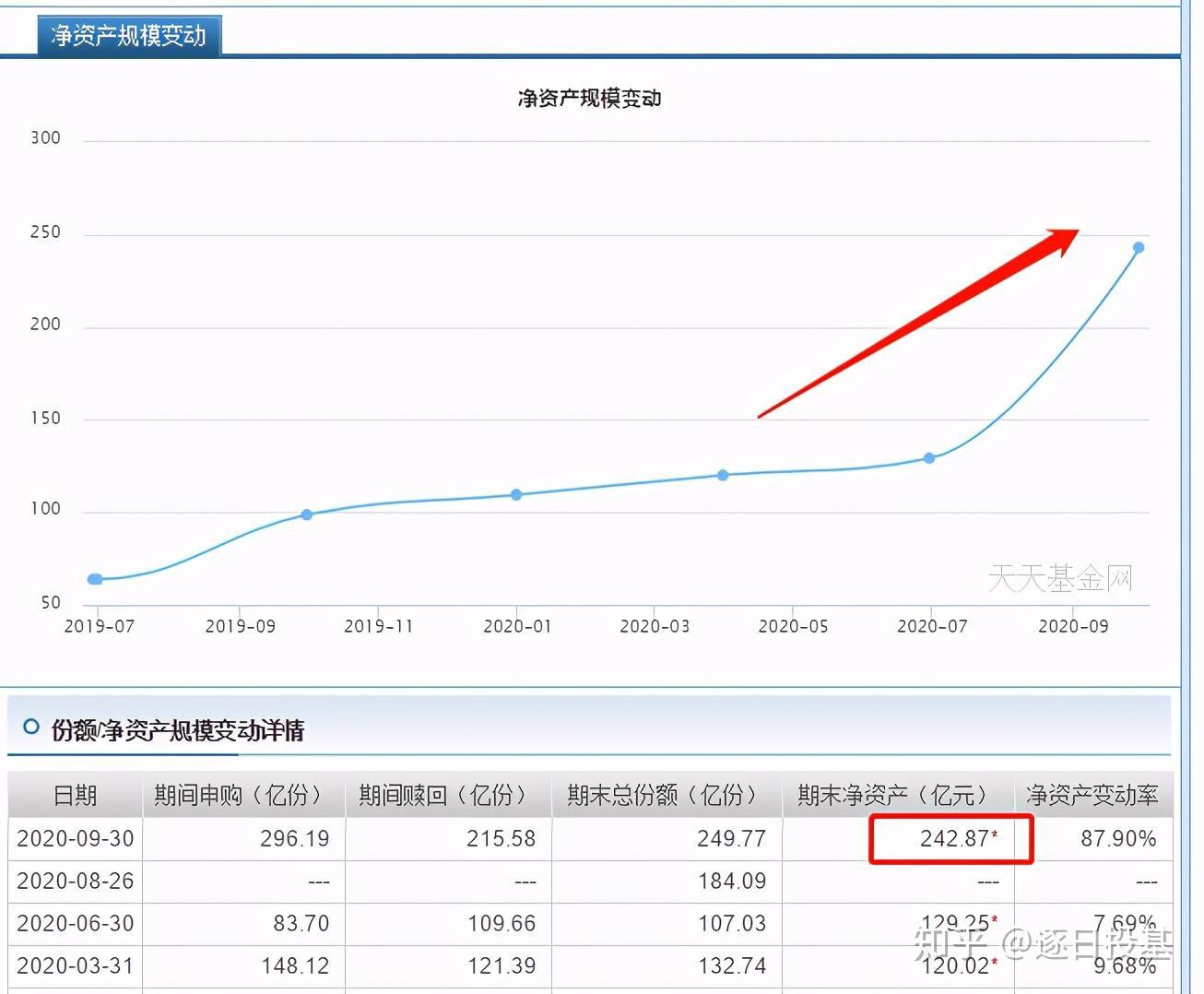Click the 期末净资产（亿元） column header
The height and width of the screenshot is (994, 1204).
898,795
